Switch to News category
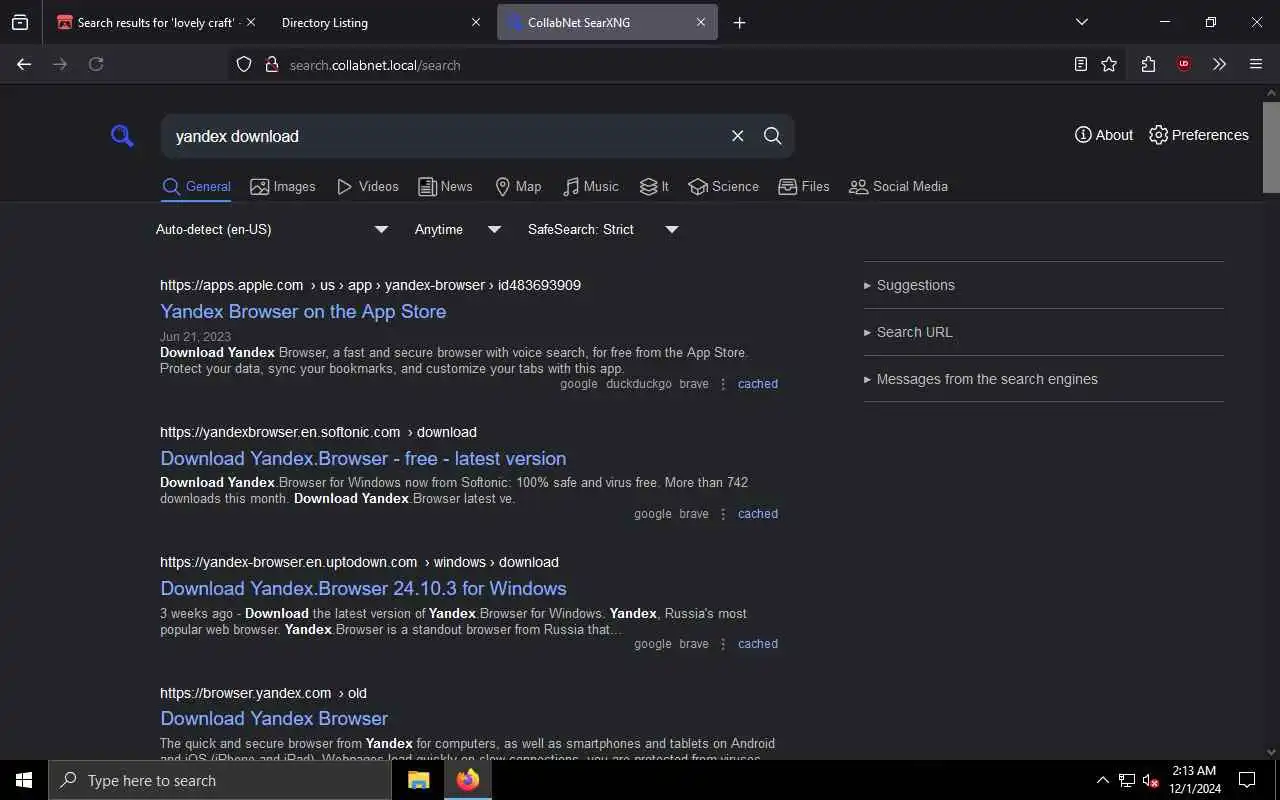 445,187
